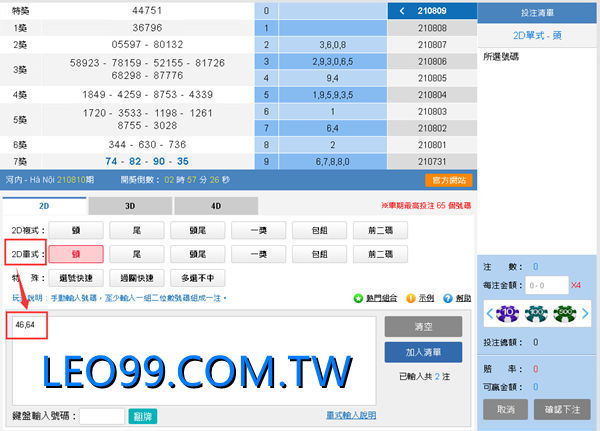600x431 pixels.
Task: Choose 包組 in the 2D單式 row
Action: [320, 254]
